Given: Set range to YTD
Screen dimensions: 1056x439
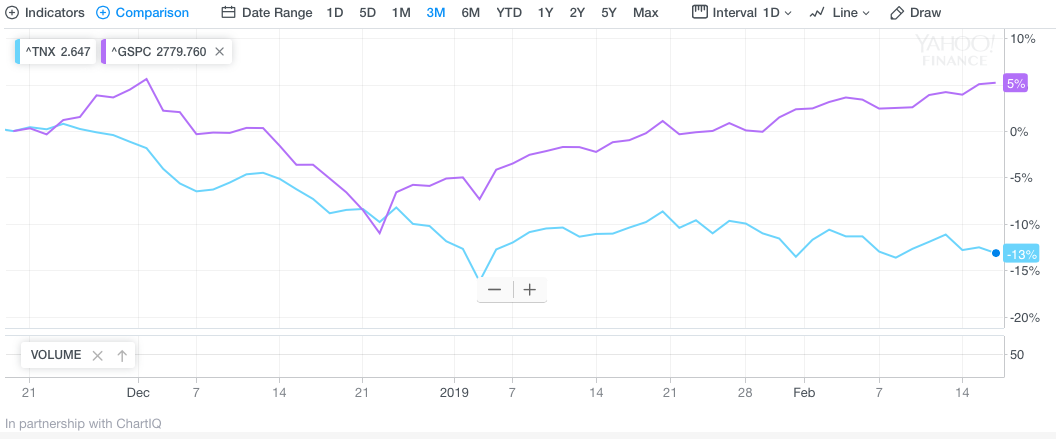Looking at the screenshot, I should tap(509, 13).
